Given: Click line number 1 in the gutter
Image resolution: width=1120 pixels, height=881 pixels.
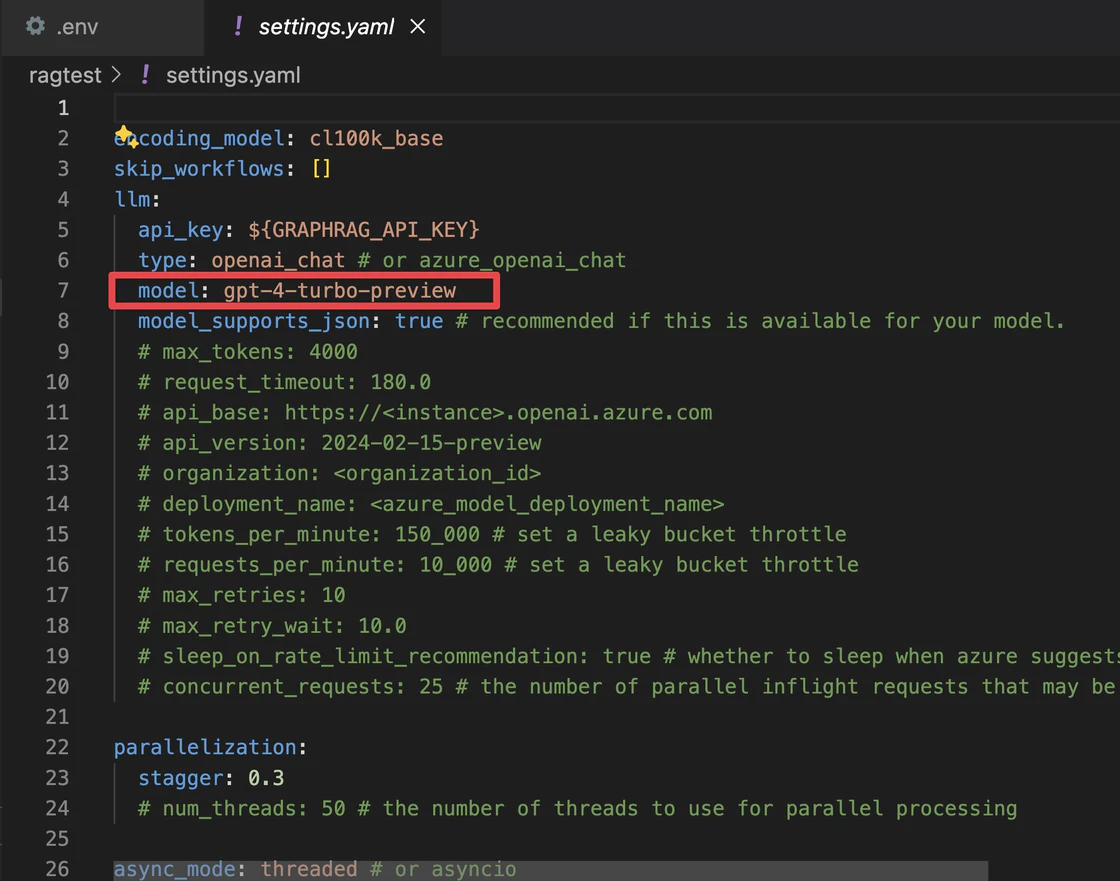Looking at the screenshot, I should pos(63,108).
